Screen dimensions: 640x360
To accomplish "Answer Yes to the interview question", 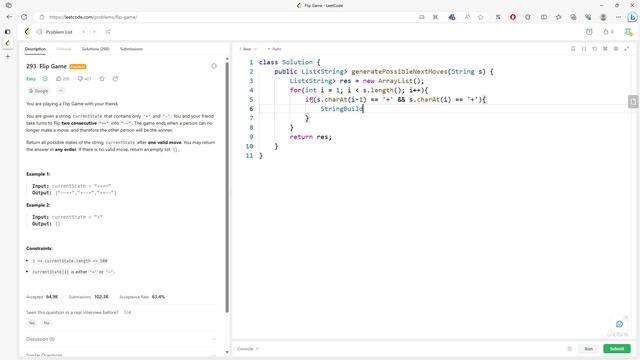I will tap(31, 323).
